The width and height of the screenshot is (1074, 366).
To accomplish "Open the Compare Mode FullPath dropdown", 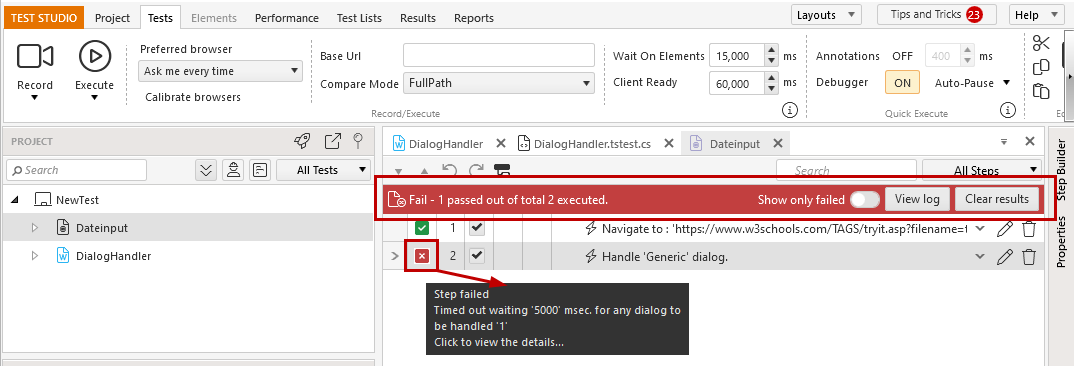I will [499, 84].
